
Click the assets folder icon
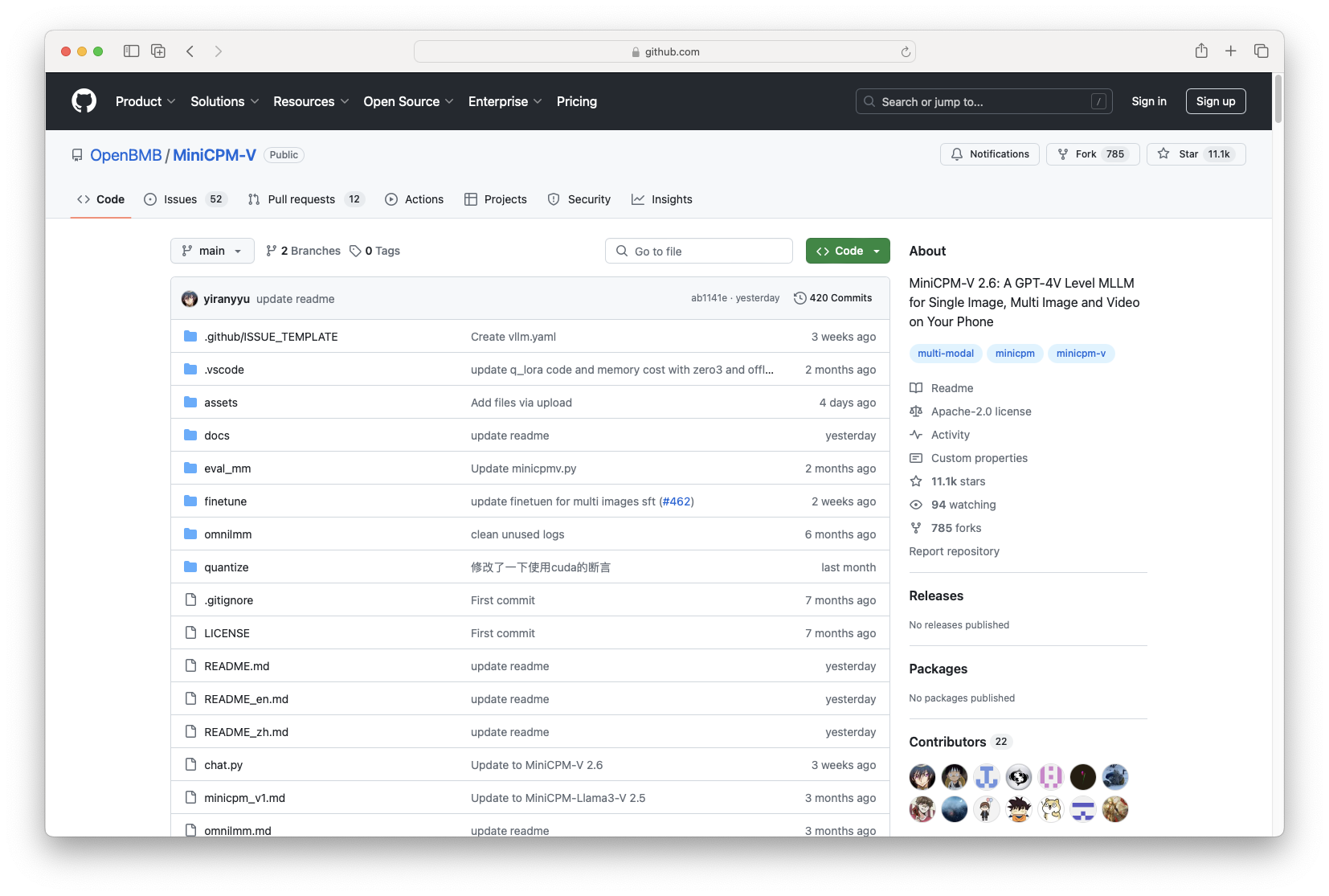190,402
